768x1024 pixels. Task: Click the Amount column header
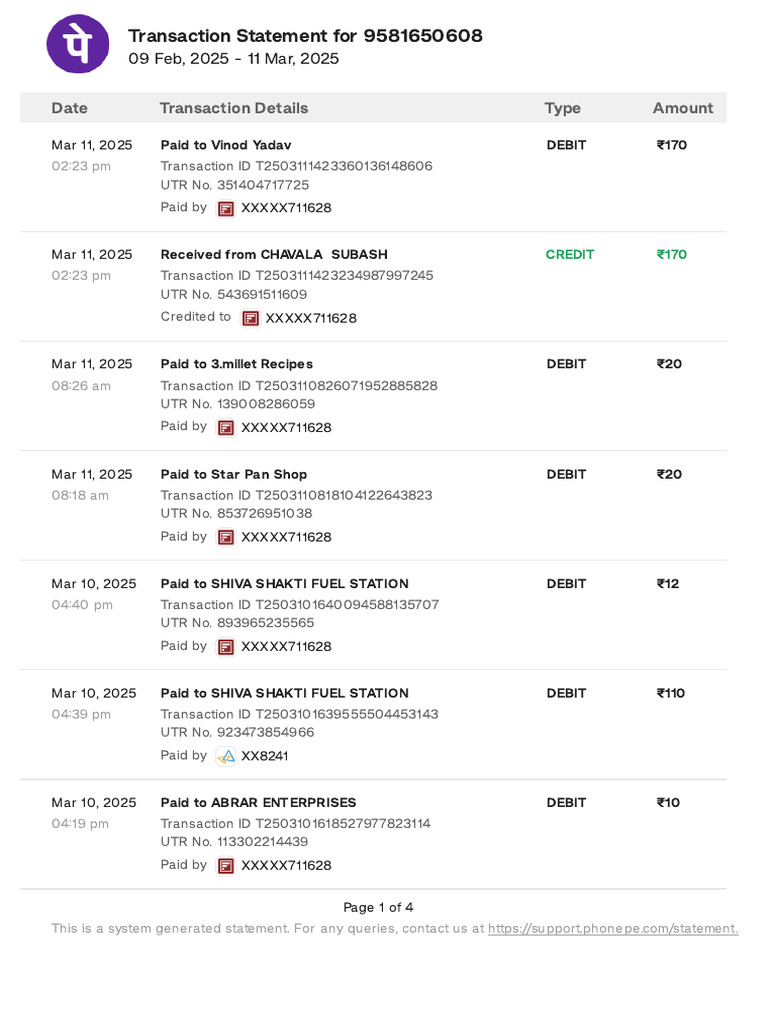(x=682, y=108)
